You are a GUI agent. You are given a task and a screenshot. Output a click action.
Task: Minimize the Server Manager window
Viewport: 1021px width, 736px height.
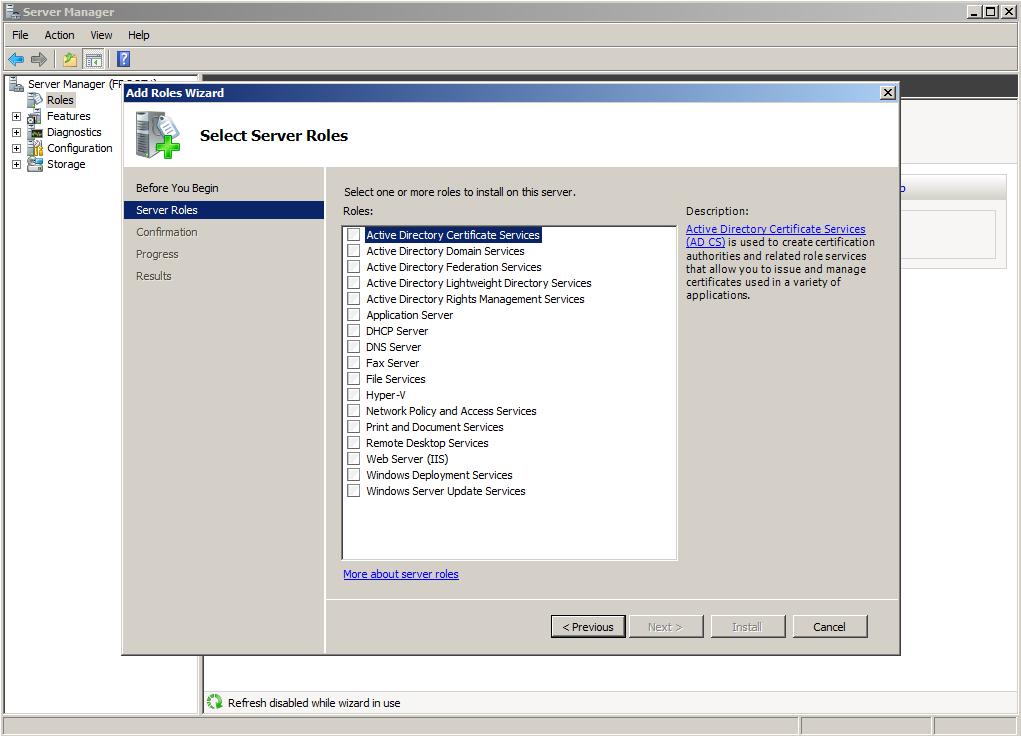click(975, 12)
